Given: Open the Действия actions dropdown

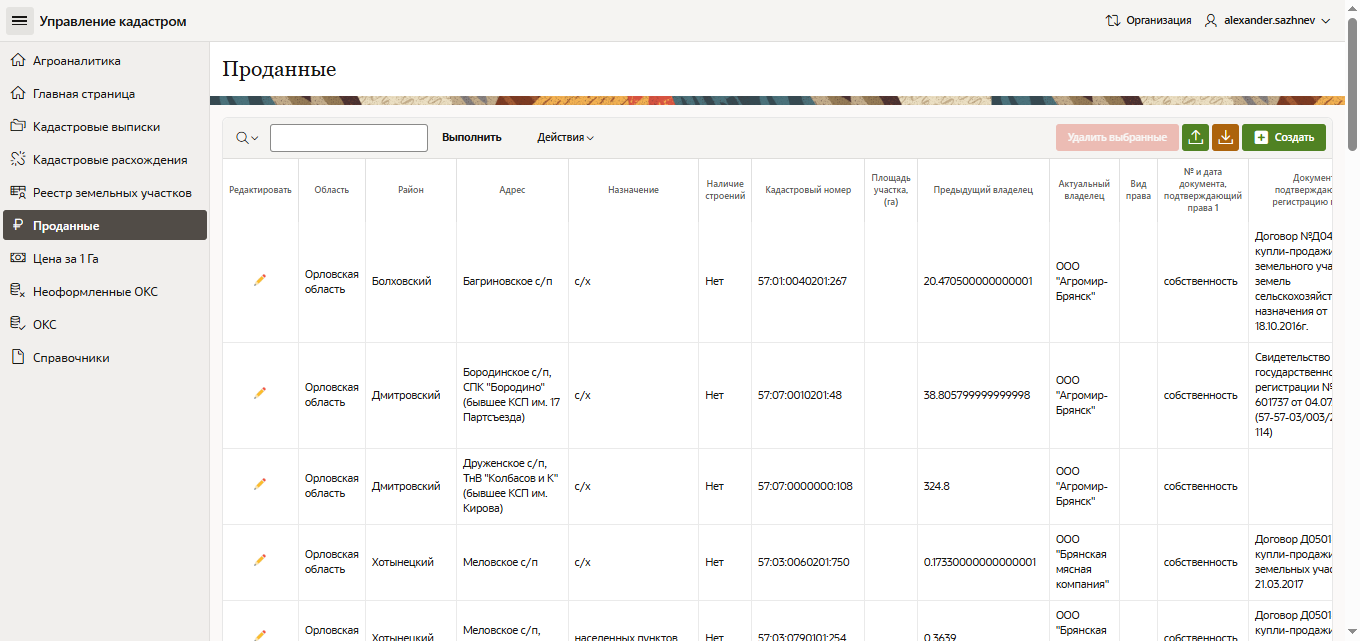Looking at the screenshot, I should click(x=565, y=138).
